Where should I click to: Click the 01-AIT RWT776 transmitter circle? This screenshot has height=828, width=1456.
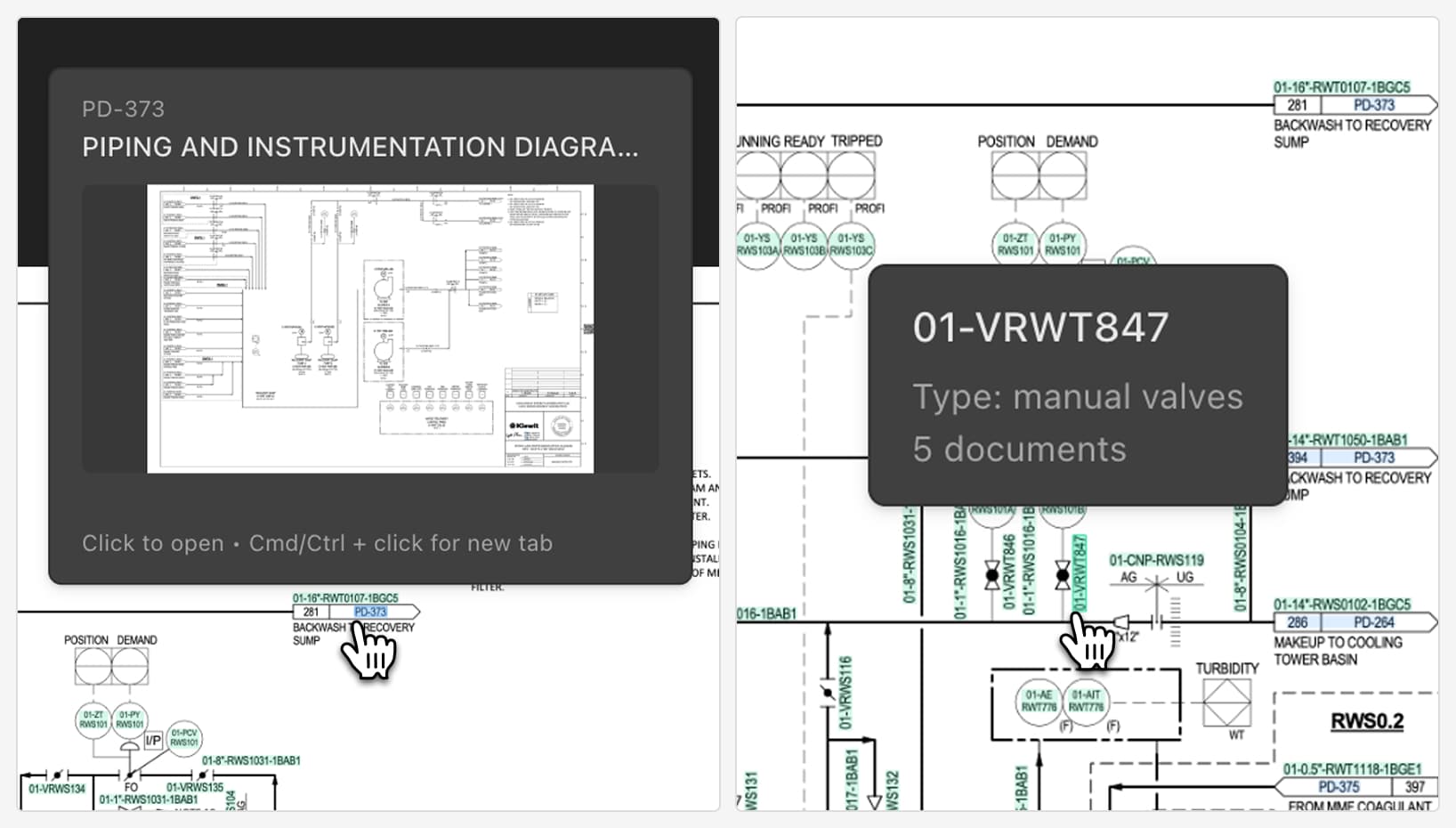pos(1086,702)
